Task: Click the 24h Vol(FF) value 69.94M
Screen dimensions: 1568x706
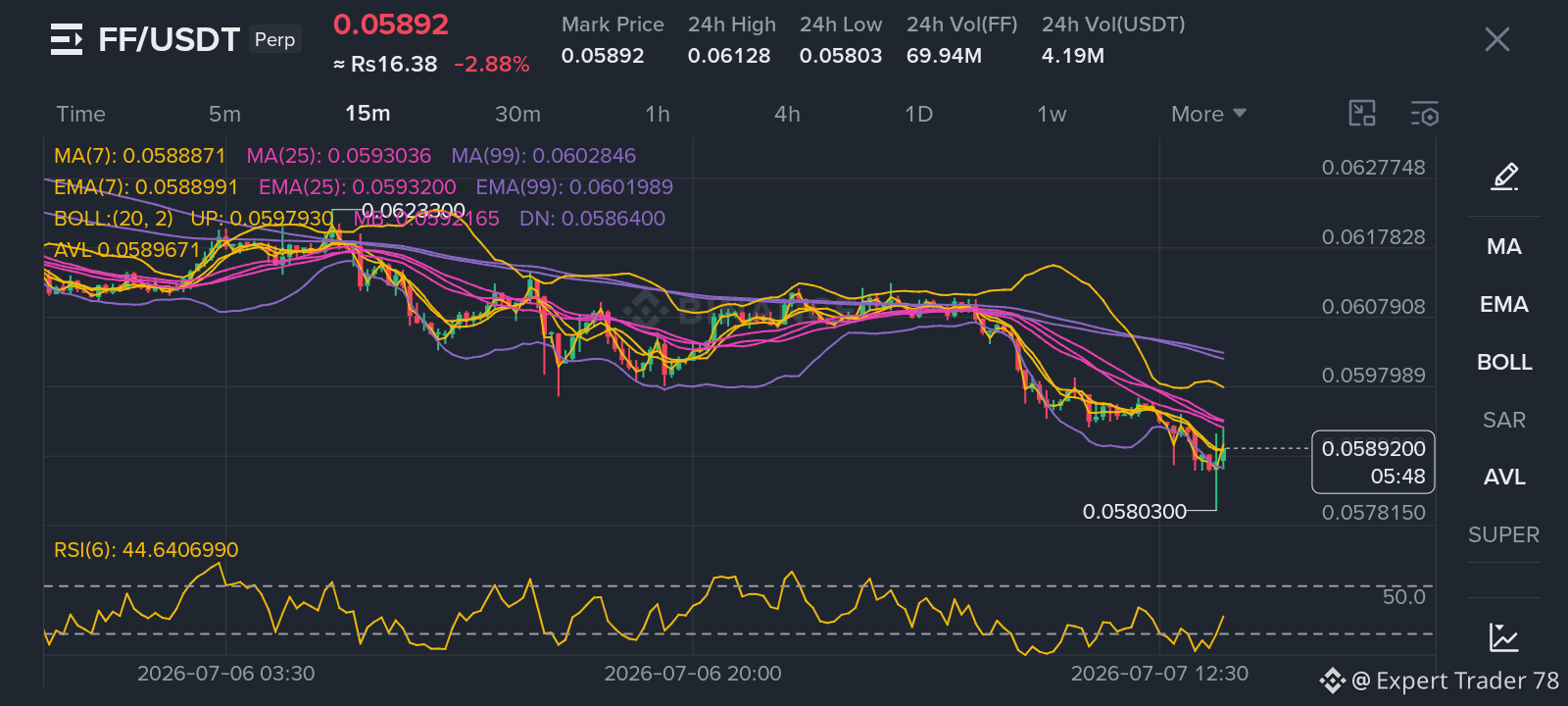Action: coord(944,56)
